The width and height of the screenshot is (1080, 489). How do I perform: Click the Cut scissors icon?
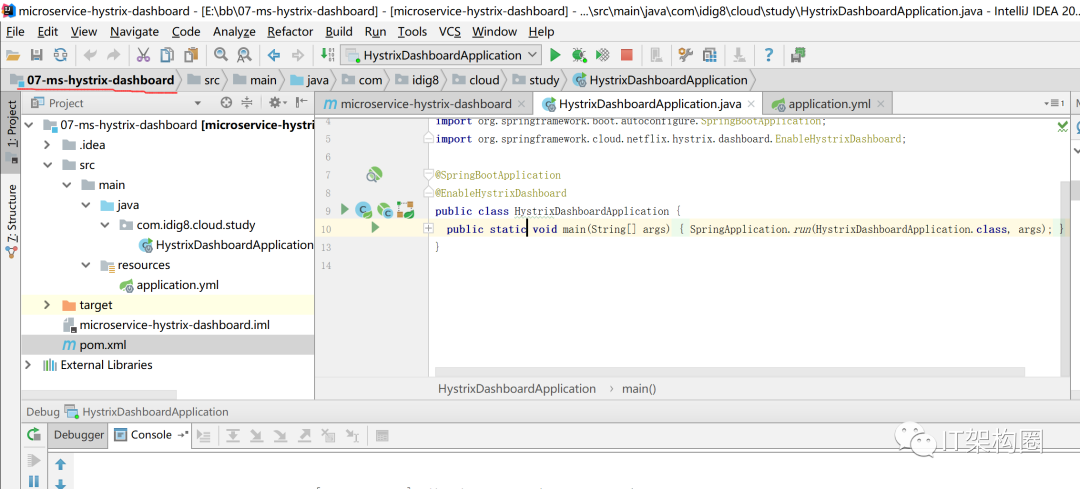[143, 55]
